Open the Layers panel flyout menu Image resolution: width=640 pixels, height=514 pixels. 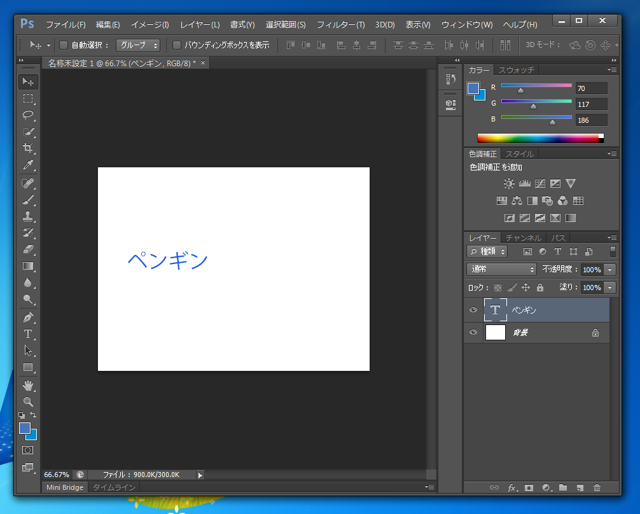[612, 238]
